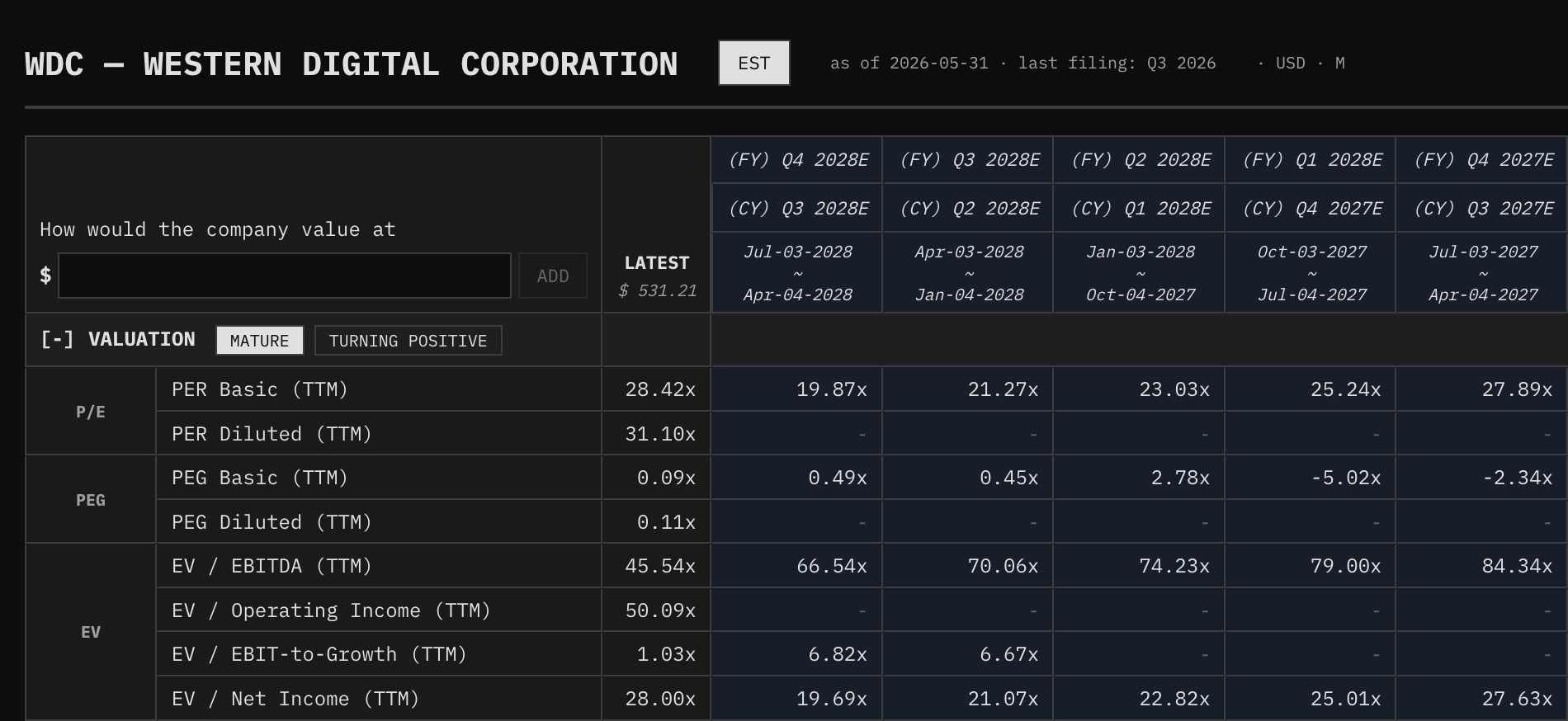Screen dimensions: 1568x721
Task: Click the Oct-03-2027 ~ Jul-04-2027 date range
Action: [x=1311, y=273]
